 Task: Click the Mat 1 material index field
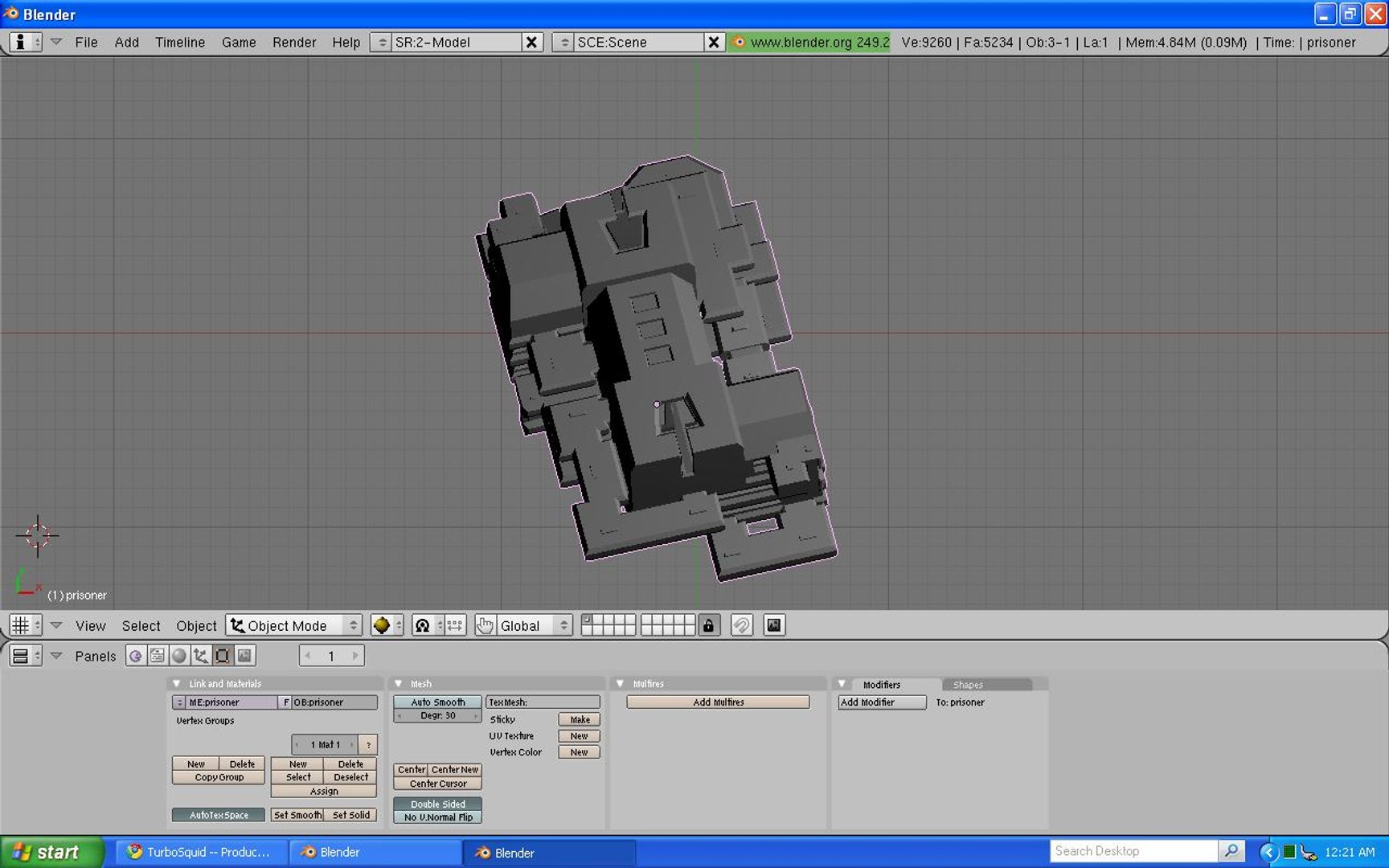325,744
